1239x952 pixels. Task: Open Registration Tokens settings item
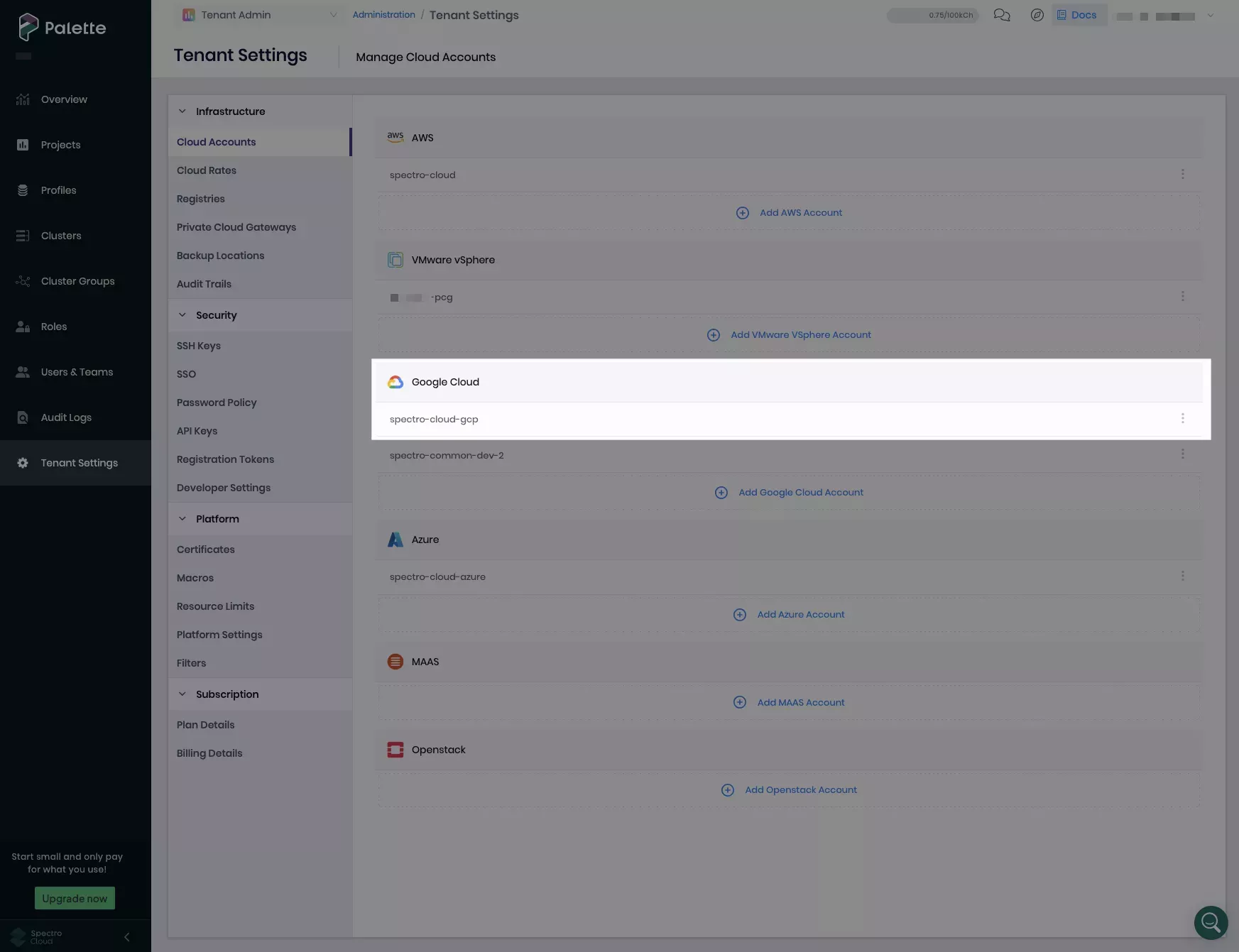(225, 459)
